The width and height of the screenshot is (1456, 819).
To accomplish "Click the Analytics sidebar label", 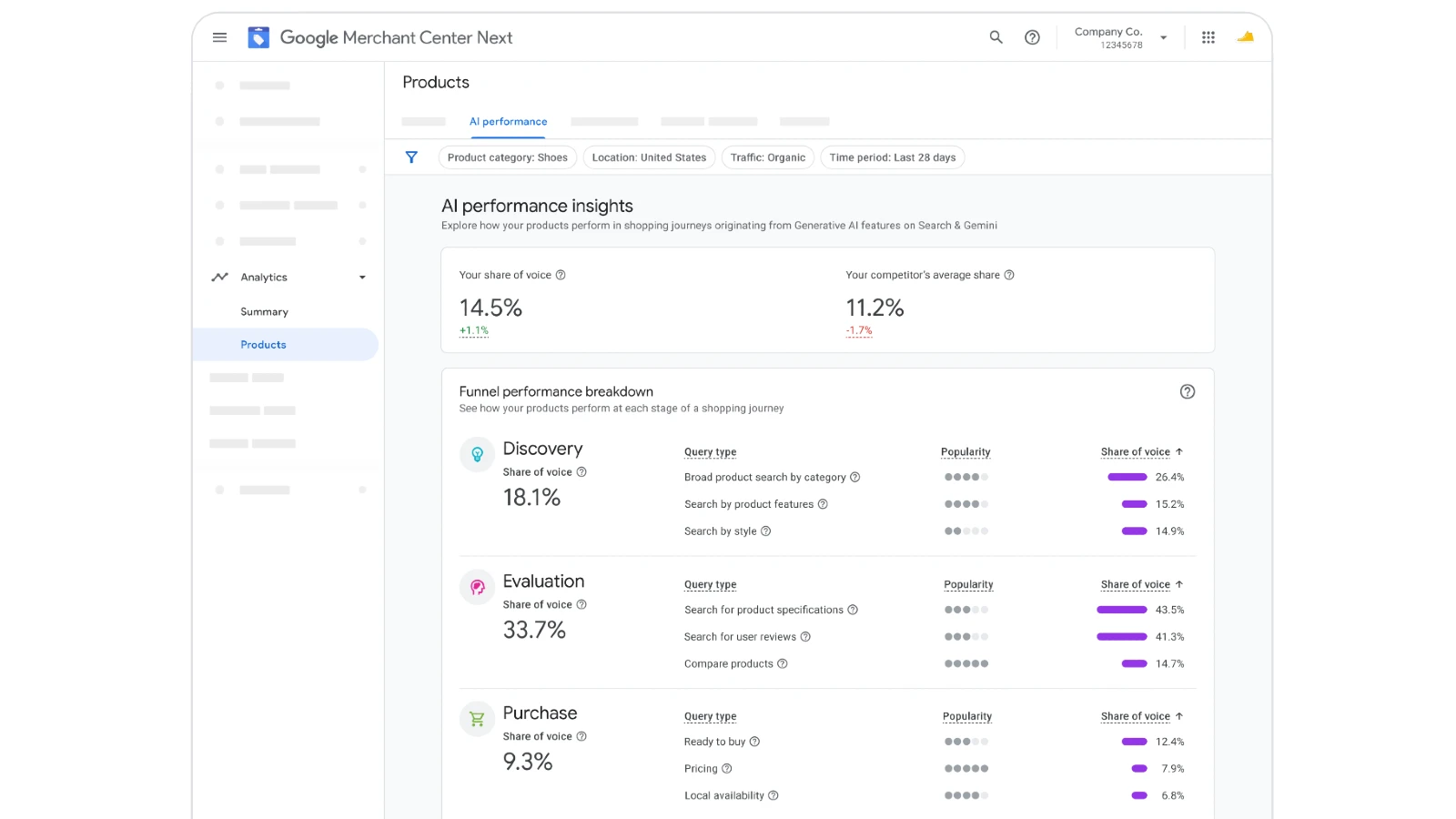I will tap(264, 278).
